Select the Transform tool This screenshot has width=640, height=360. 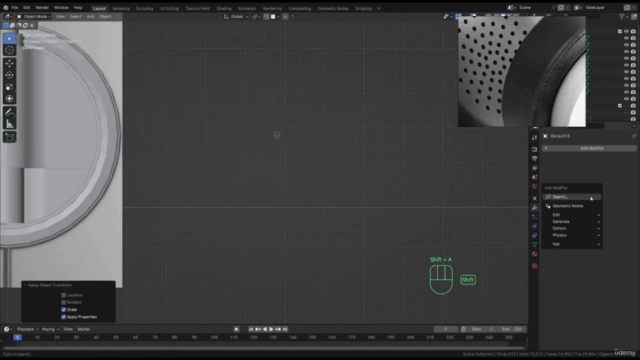coord(9,99)
